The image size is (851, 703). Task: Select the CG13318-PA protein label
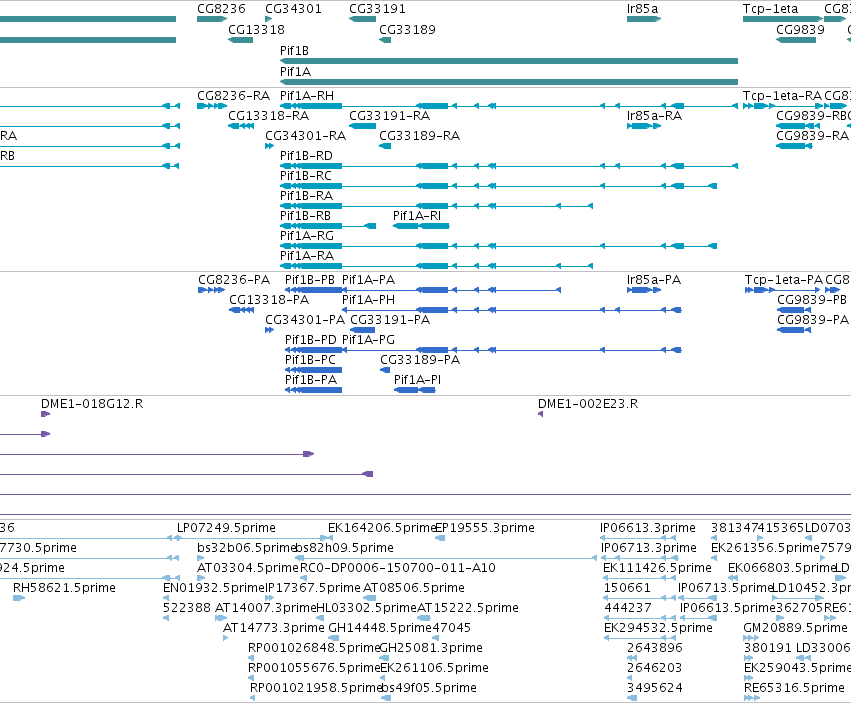tap(269, 300)
